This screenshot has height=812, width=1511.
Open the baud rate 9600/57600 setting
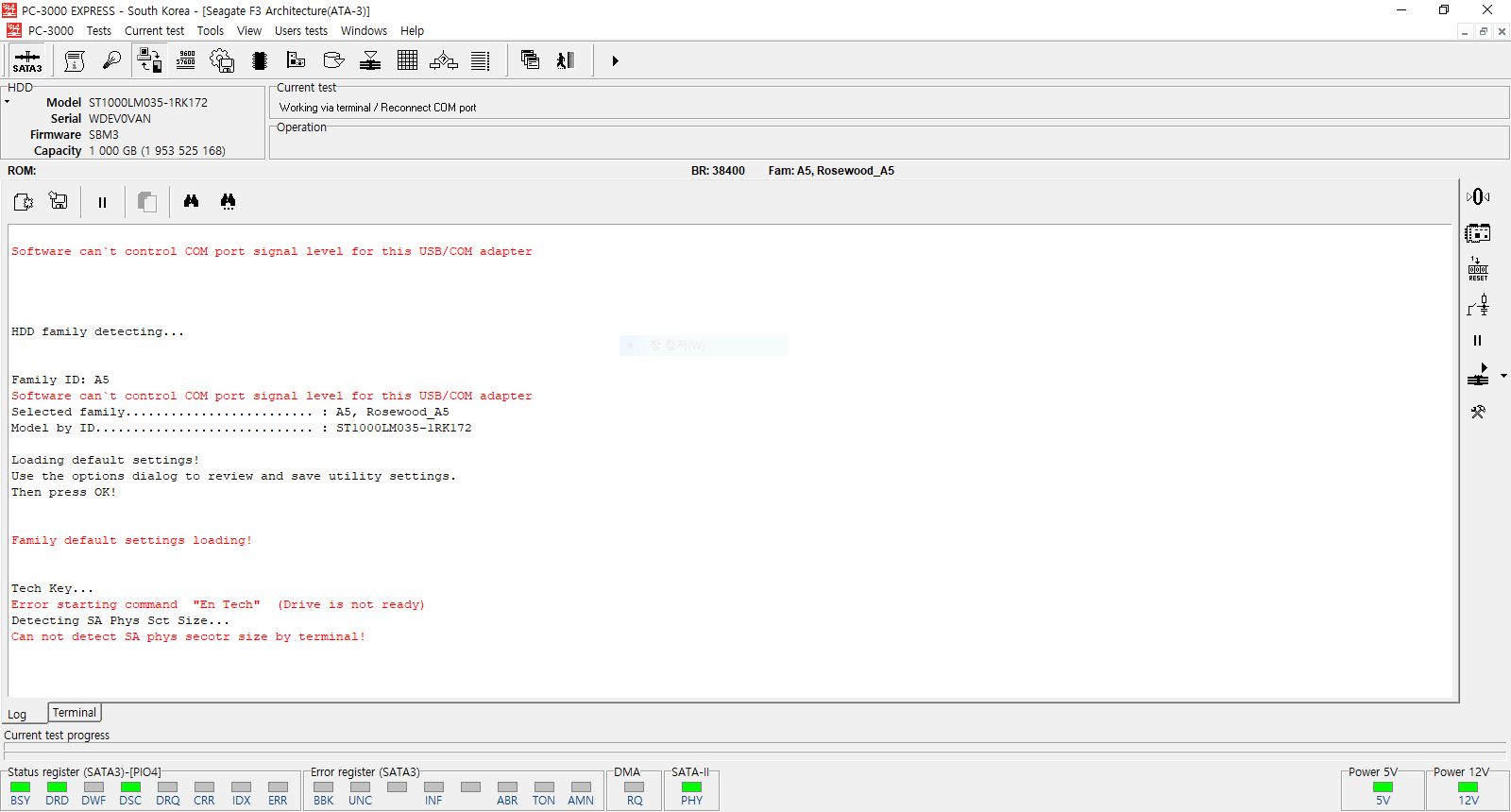tap(186, 60)
